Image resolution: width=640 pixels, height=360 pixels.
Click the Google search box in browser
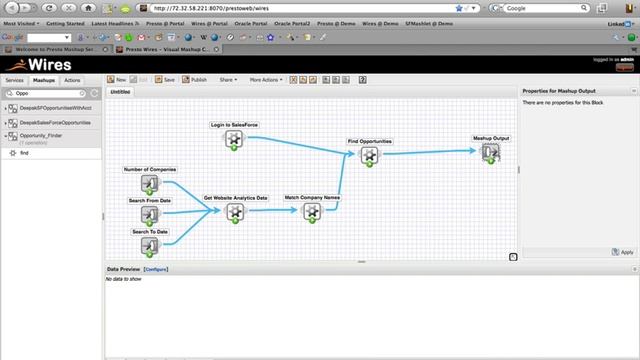(542, 8)
